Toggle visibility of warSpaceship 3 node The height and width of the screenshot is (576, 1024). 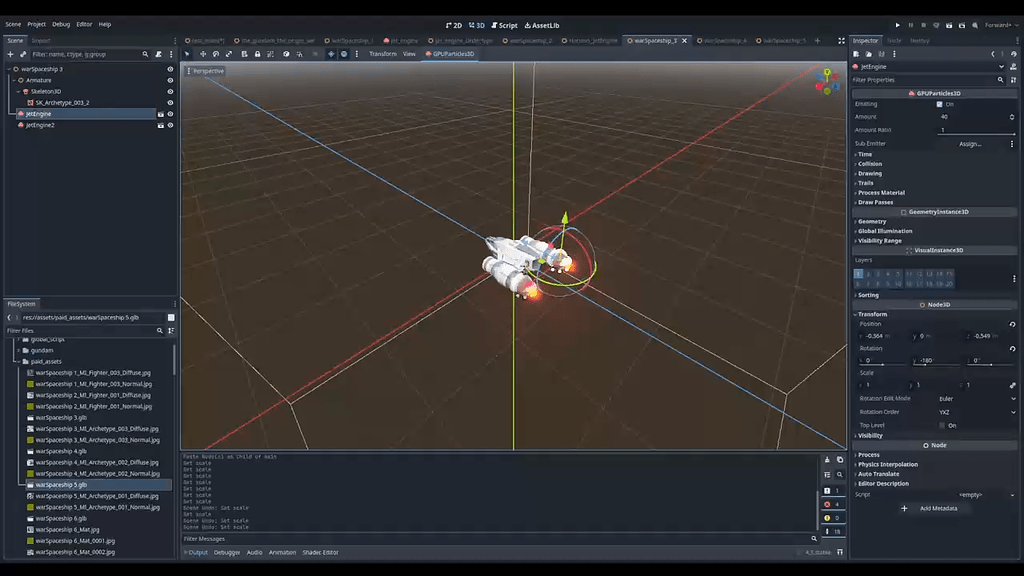click(x=170, y=69)
